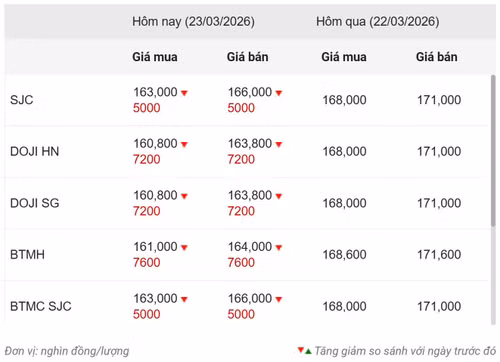Click the red-green triangle legend icon
500x362 pixels.
(x=304, y=351)
